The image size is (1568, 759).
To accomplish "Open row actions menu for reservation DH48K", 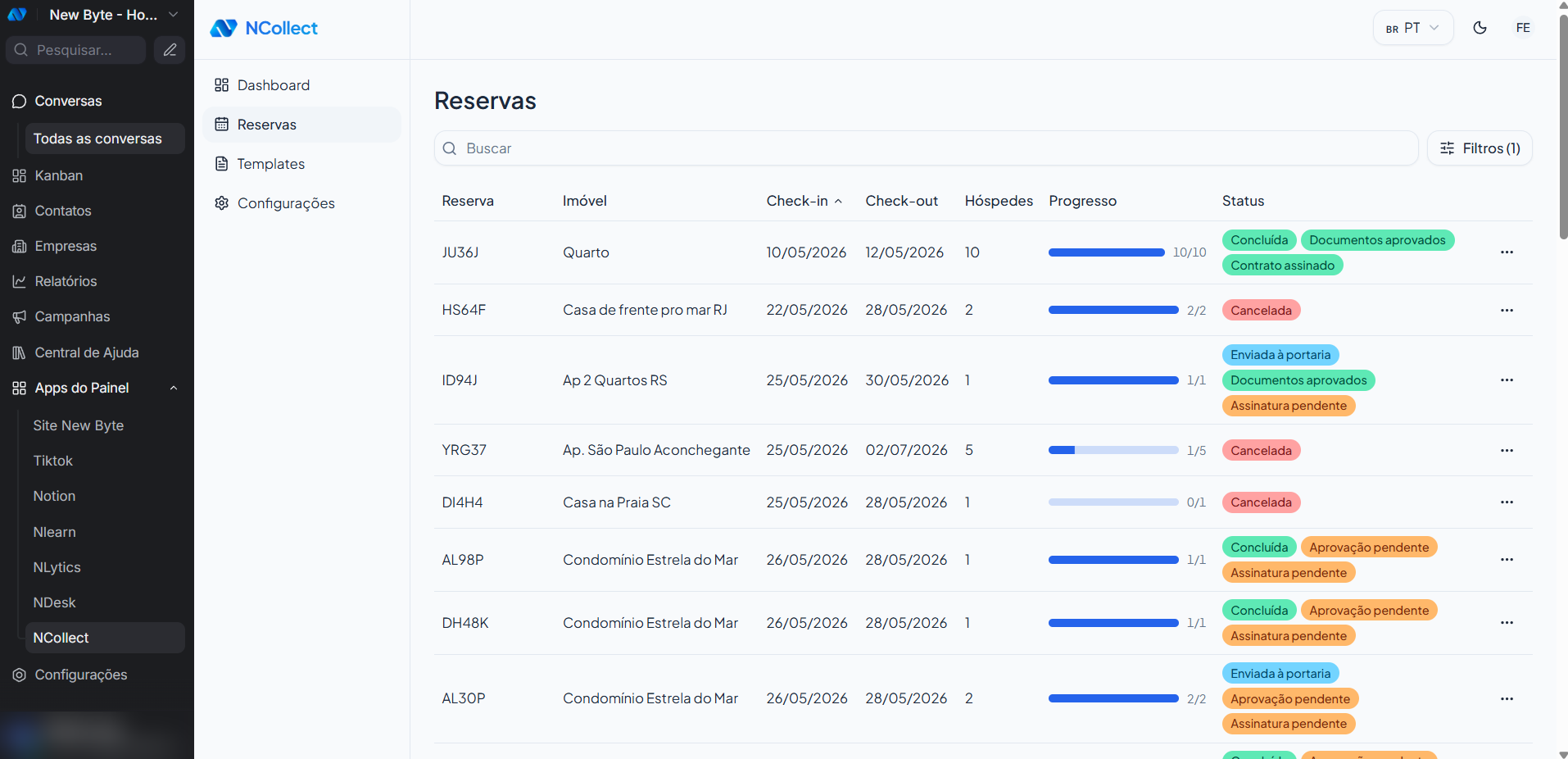I will coord(1507,623).
